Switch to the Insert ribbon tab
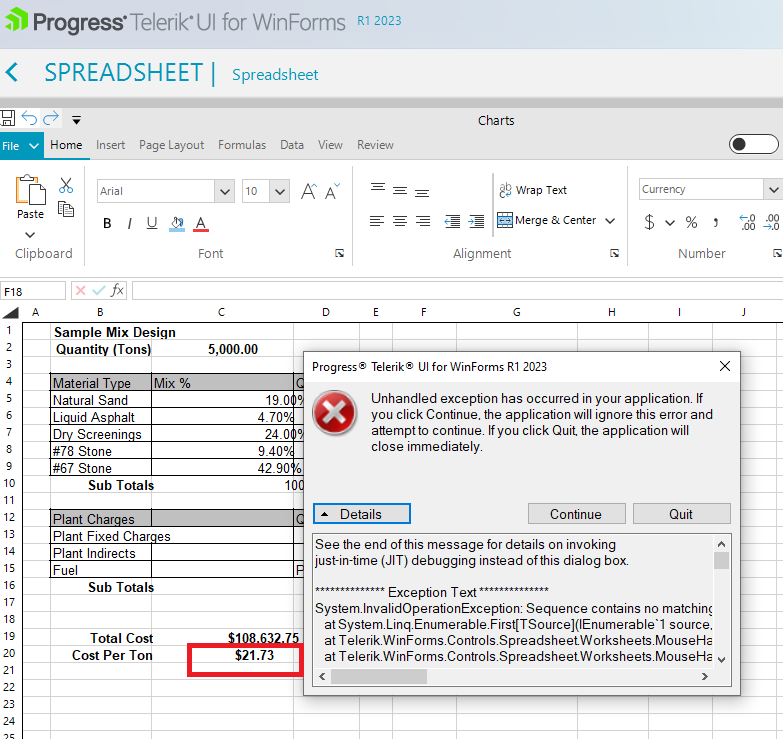783x739 pixels. tap(110, 145)
